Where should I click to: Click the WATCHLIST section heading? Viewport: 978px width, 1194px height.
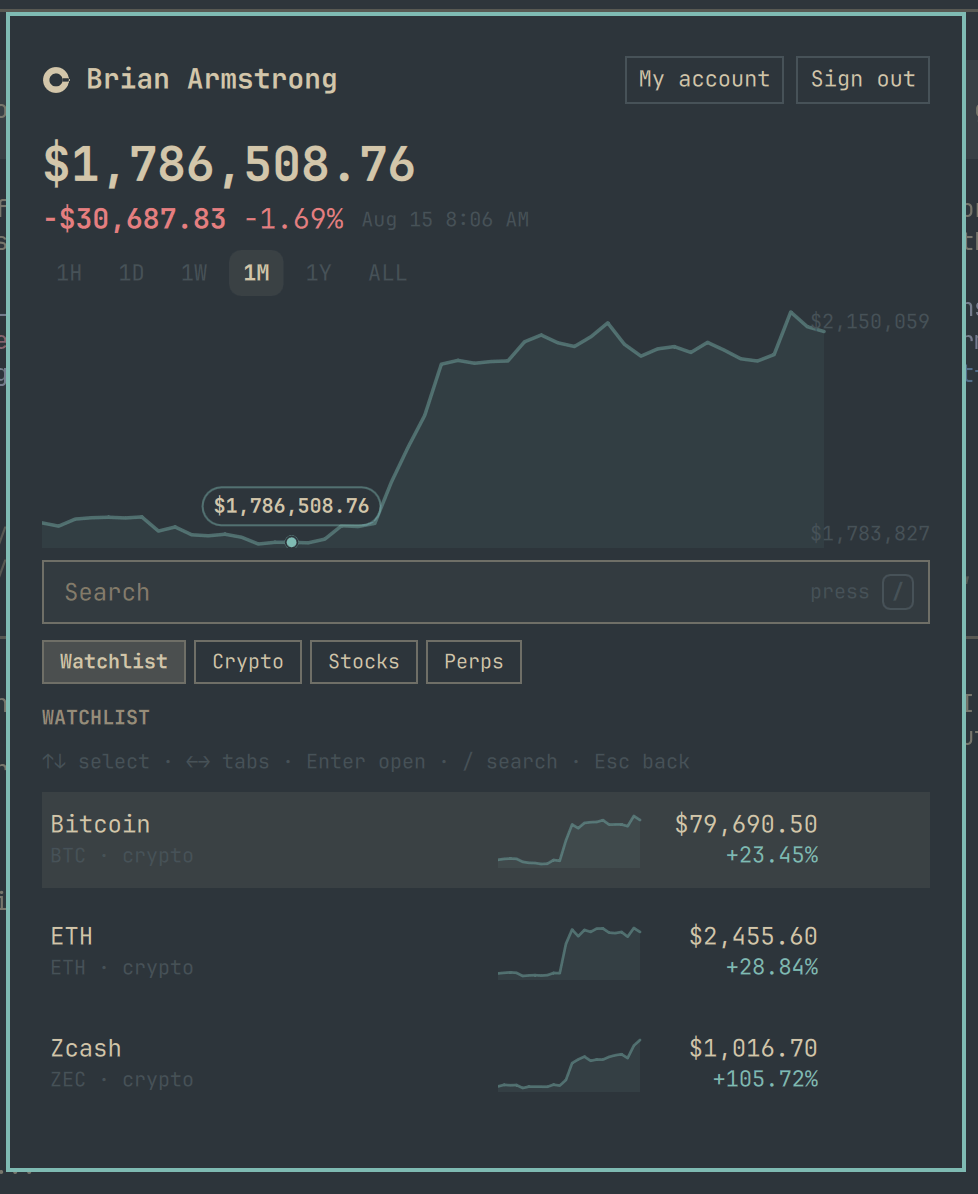tap(96, 717)
